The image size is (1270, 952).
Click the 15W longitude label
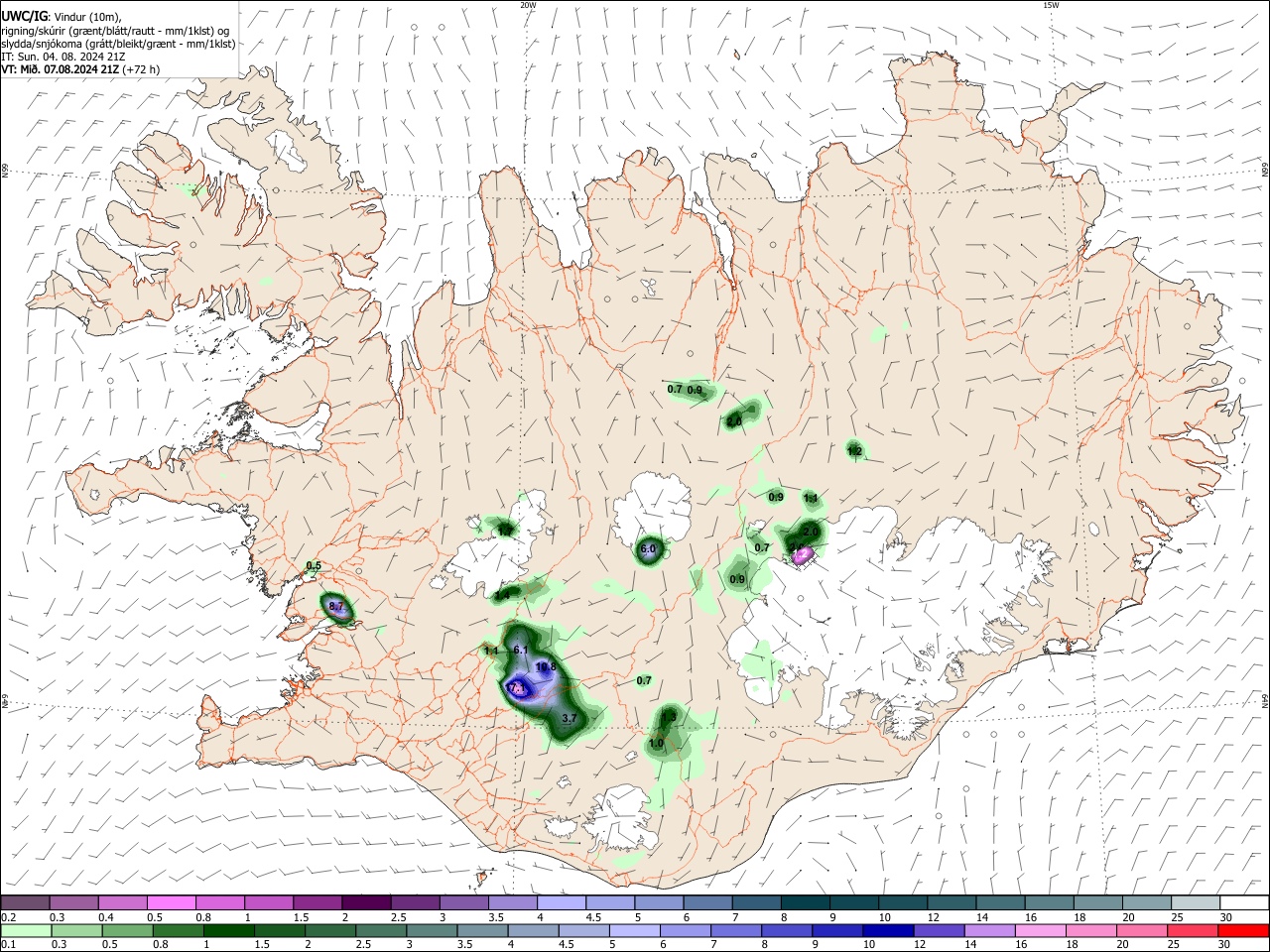tap(1051, 5)
